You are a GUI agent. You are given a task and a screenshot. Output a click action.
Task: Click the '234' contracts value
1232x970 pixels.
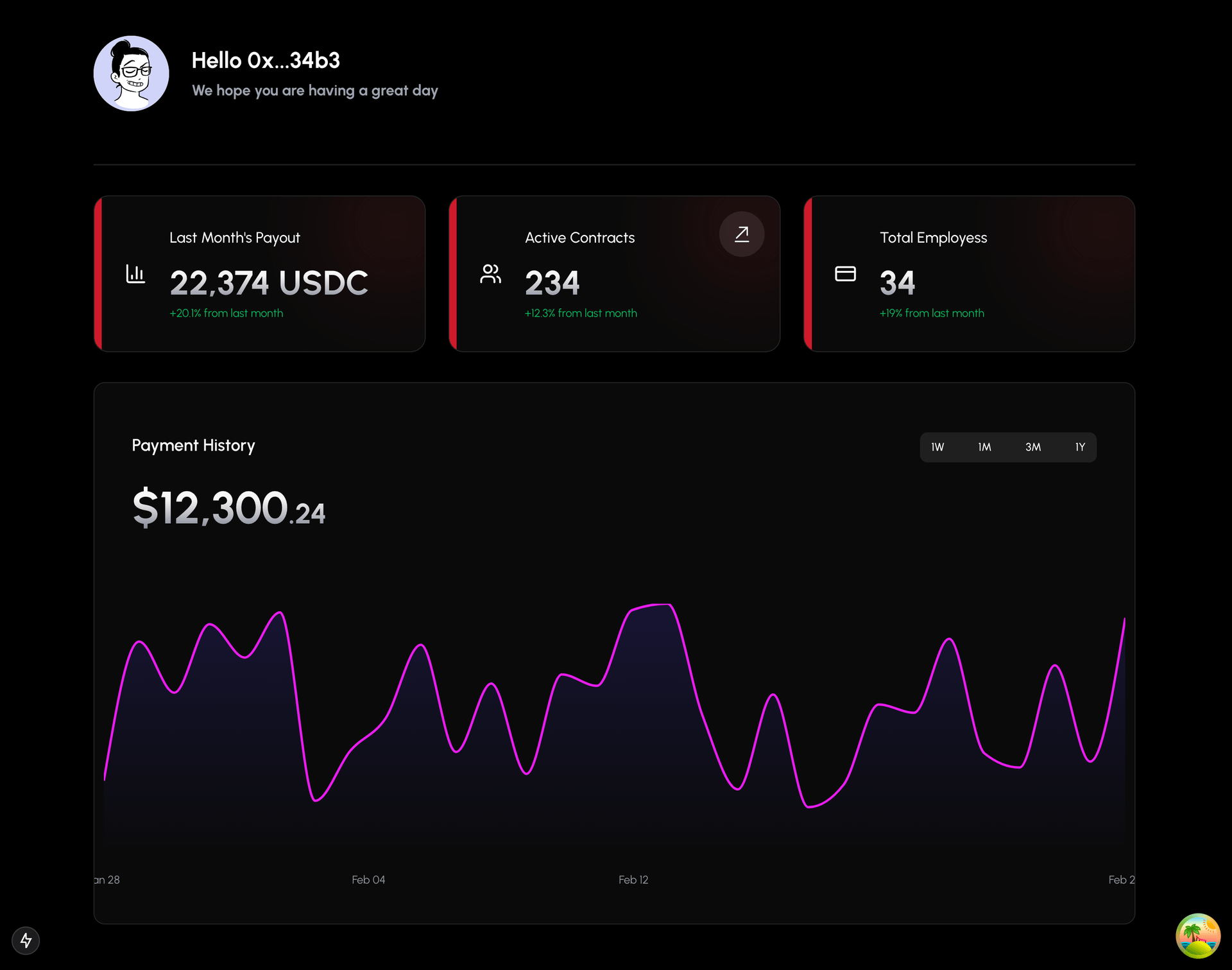[x=552, y=282]
